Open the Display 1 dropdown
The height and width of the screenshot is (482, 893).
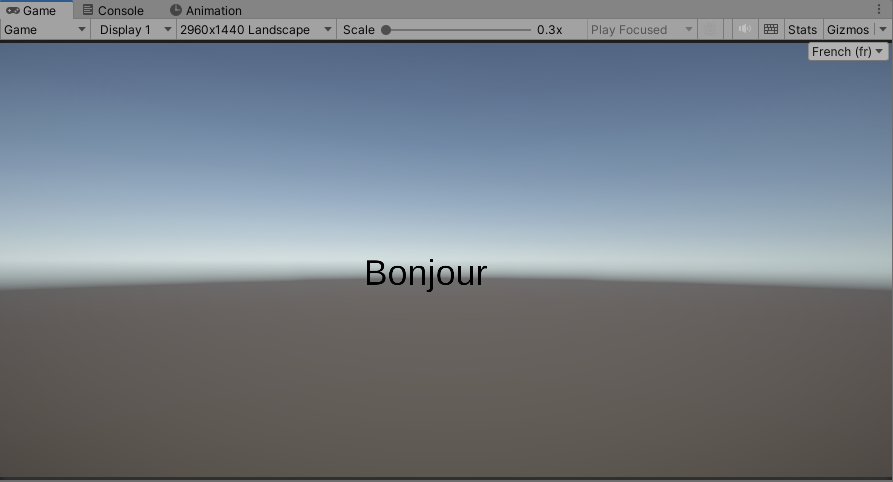click(x=134, y=30)
